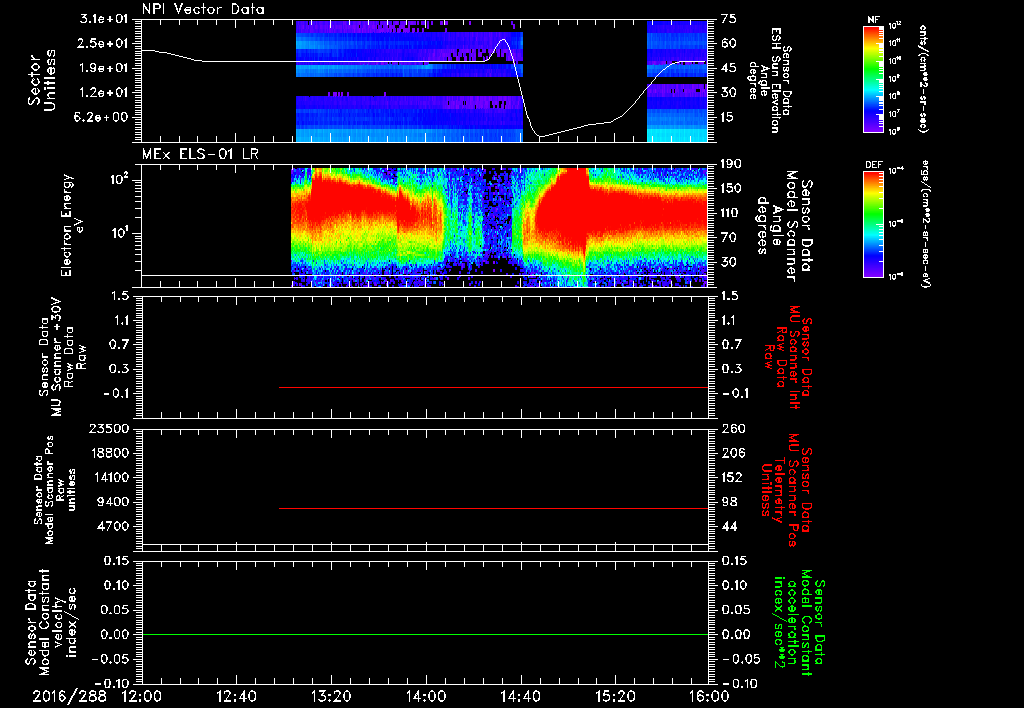Viewport: 1024px width, 708px height.
Task: Click the 260 telemetry tick value
Action: tap(732, 428)
